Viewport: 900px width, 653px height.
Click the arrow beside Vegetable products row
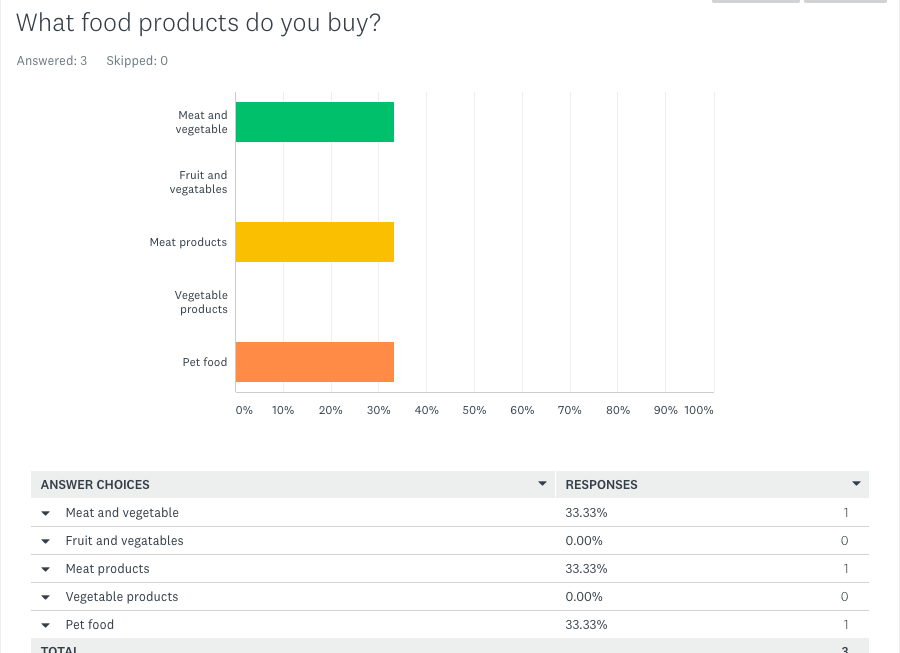tap(46, 597)
